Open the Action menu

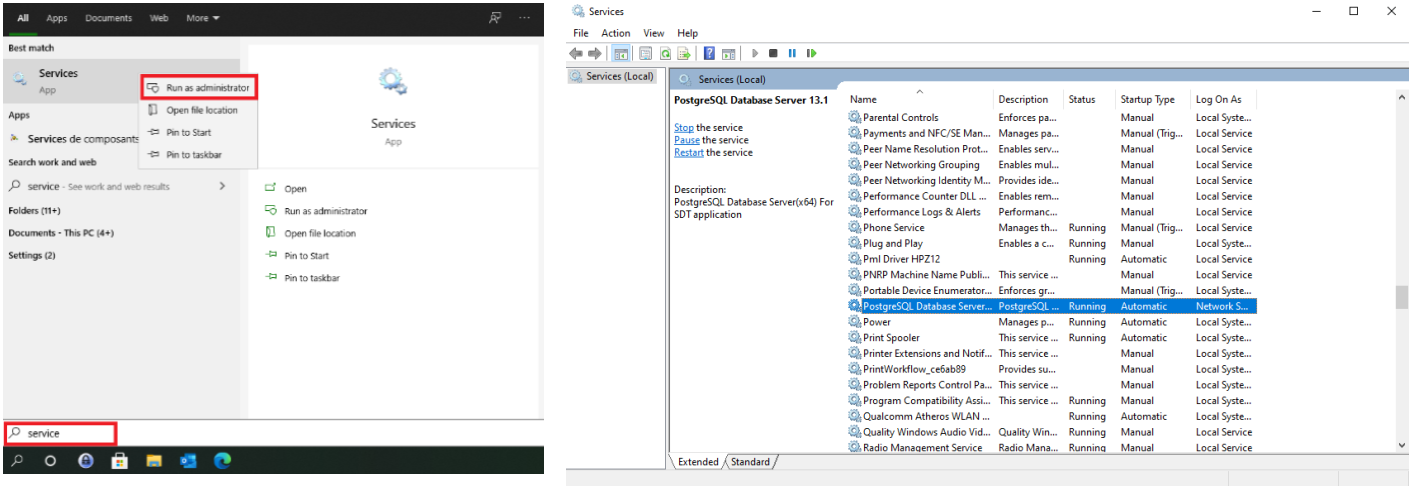pos(616,33)
